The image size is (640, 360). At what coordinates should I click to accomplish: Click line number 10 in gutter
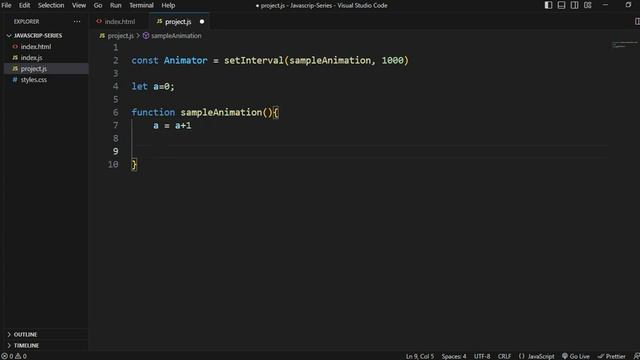113,164
